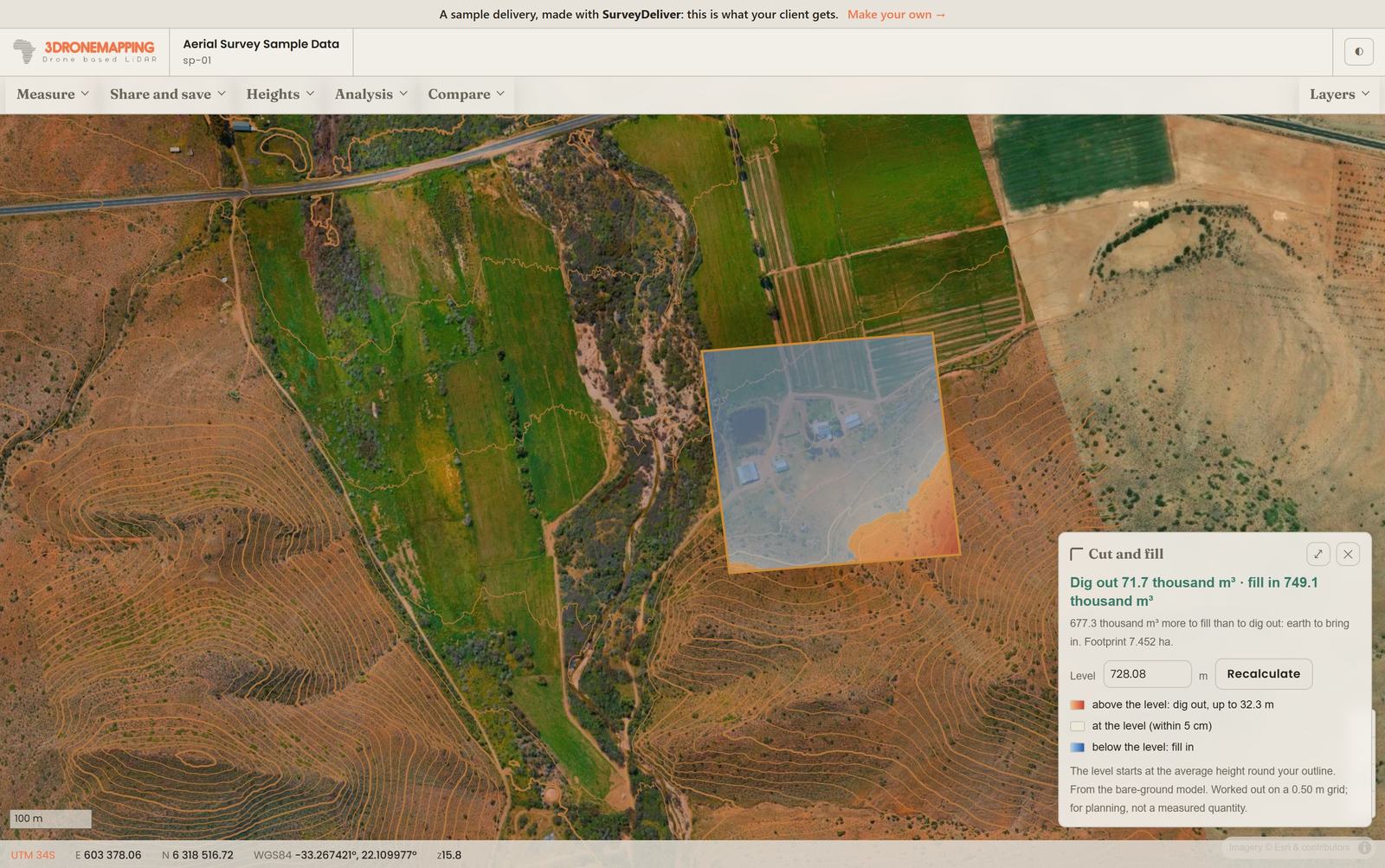Click the imagery attribution info icon
This screenshot has height=868, width=1385.
(x=1364, y=847)
